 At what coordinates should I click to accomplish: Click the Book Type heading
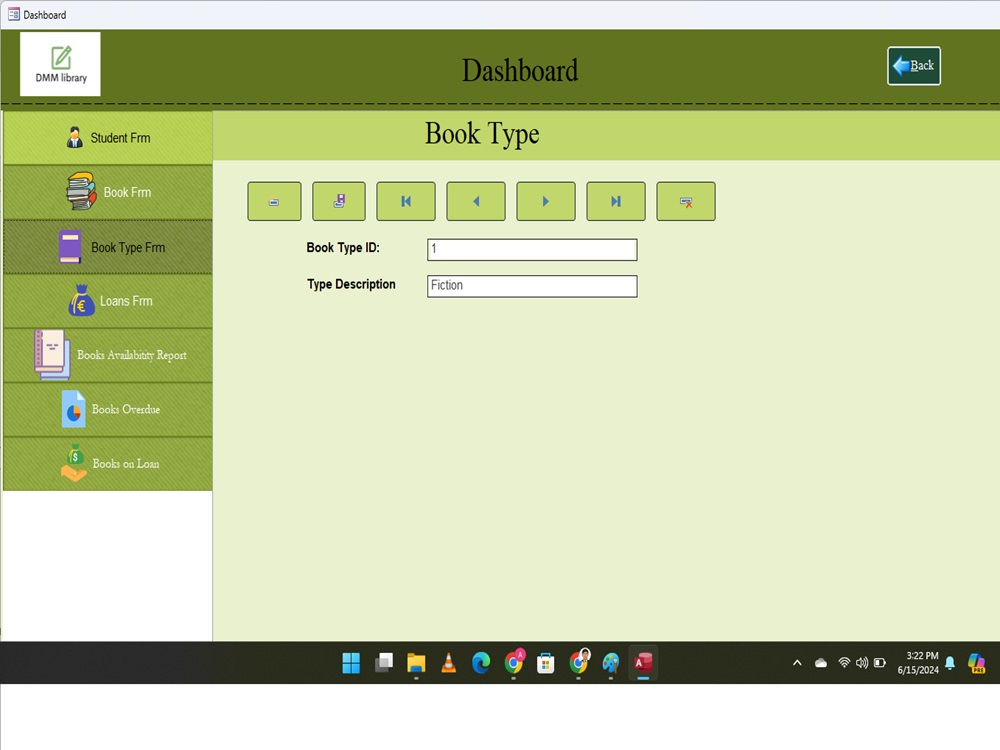482,134
